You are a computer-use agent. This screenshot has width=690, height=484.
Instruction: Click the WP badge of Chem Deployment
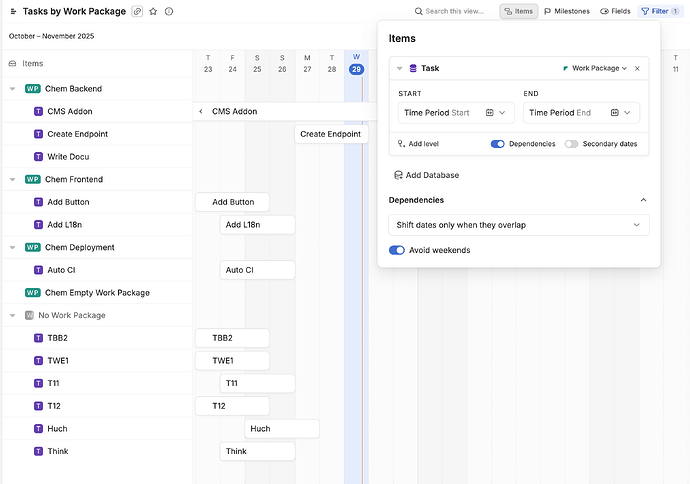33,248
